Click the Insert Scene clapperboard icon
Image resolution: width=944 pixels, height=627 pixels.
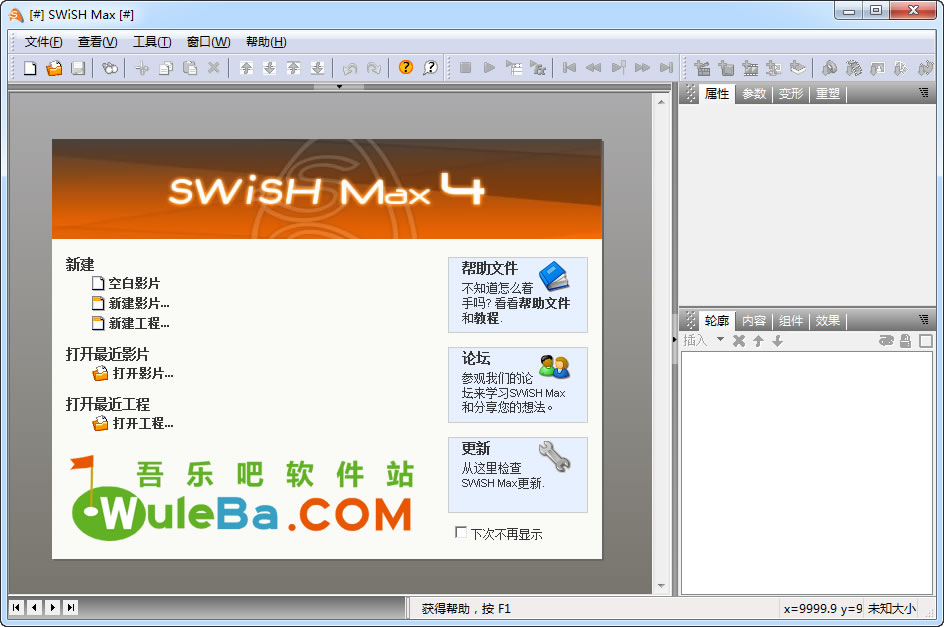(x=702, y=68)
